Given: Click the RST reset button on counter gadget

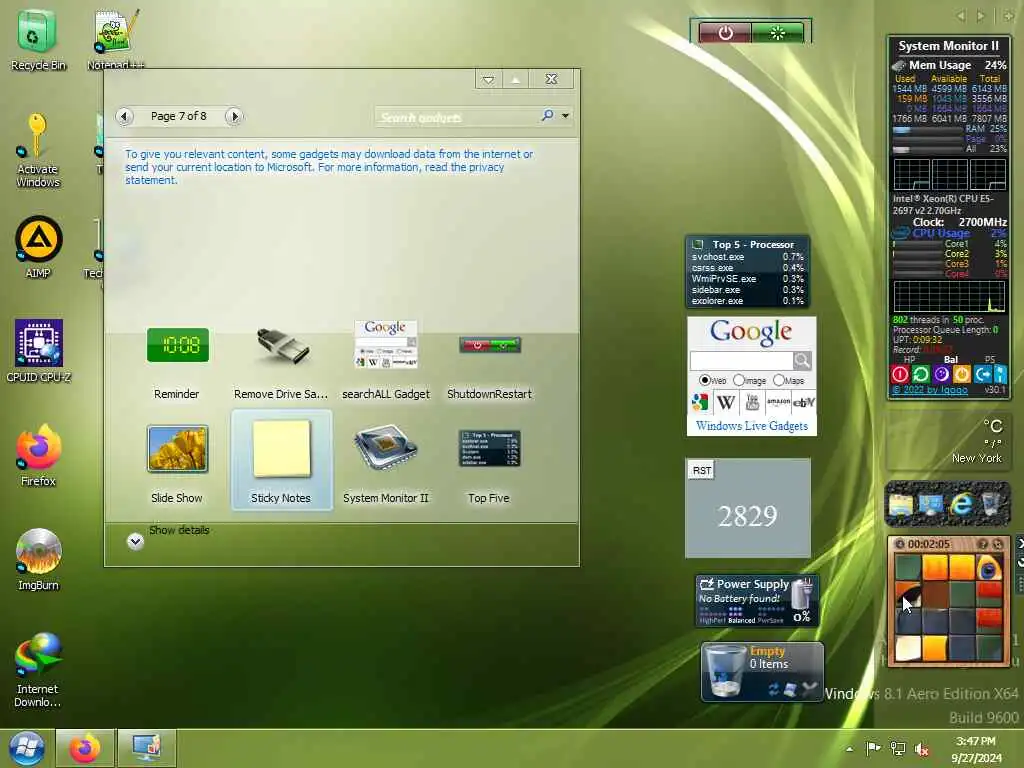Looking at the screenshot, I should click(x=702, y=470).
